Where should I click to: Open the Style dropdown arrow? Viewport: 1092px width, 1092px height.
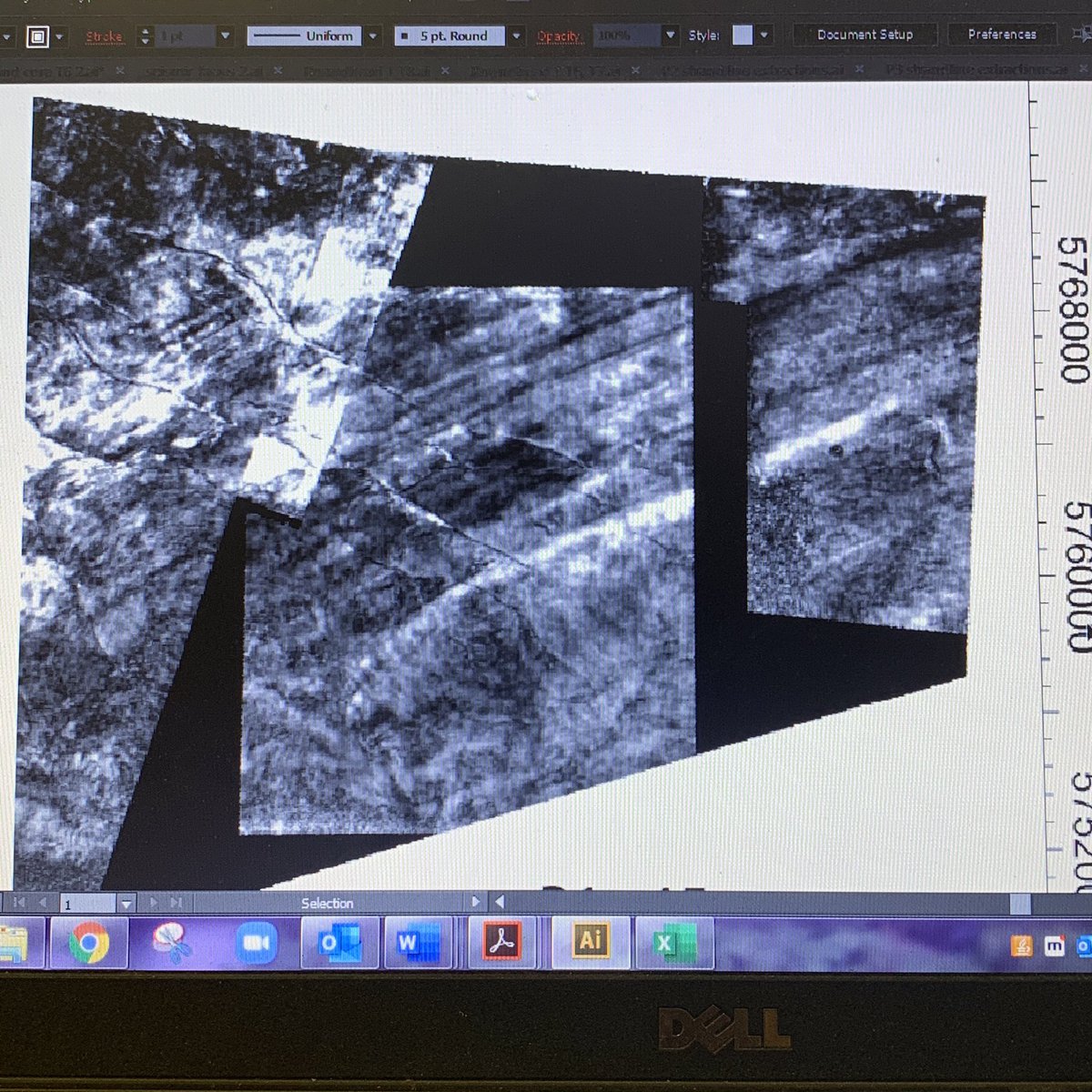tap(763, 35)
